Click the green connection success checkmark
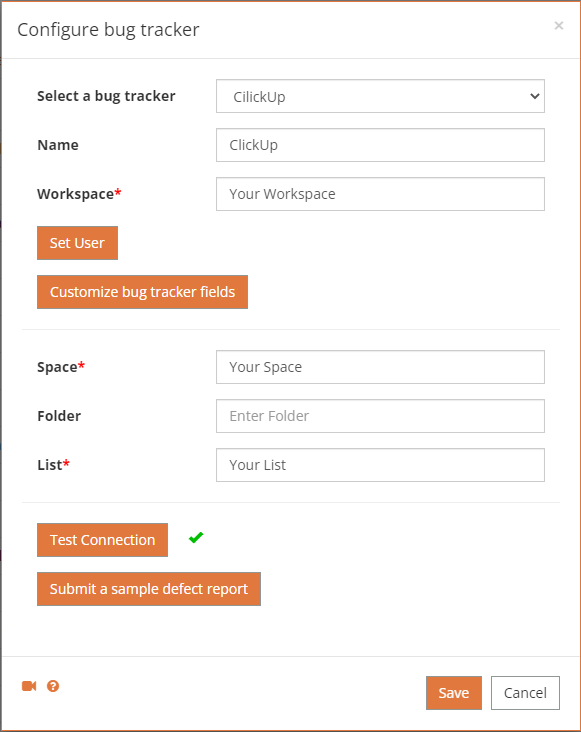The height and width of the screenshot is (732, 581). pos(196,538)
